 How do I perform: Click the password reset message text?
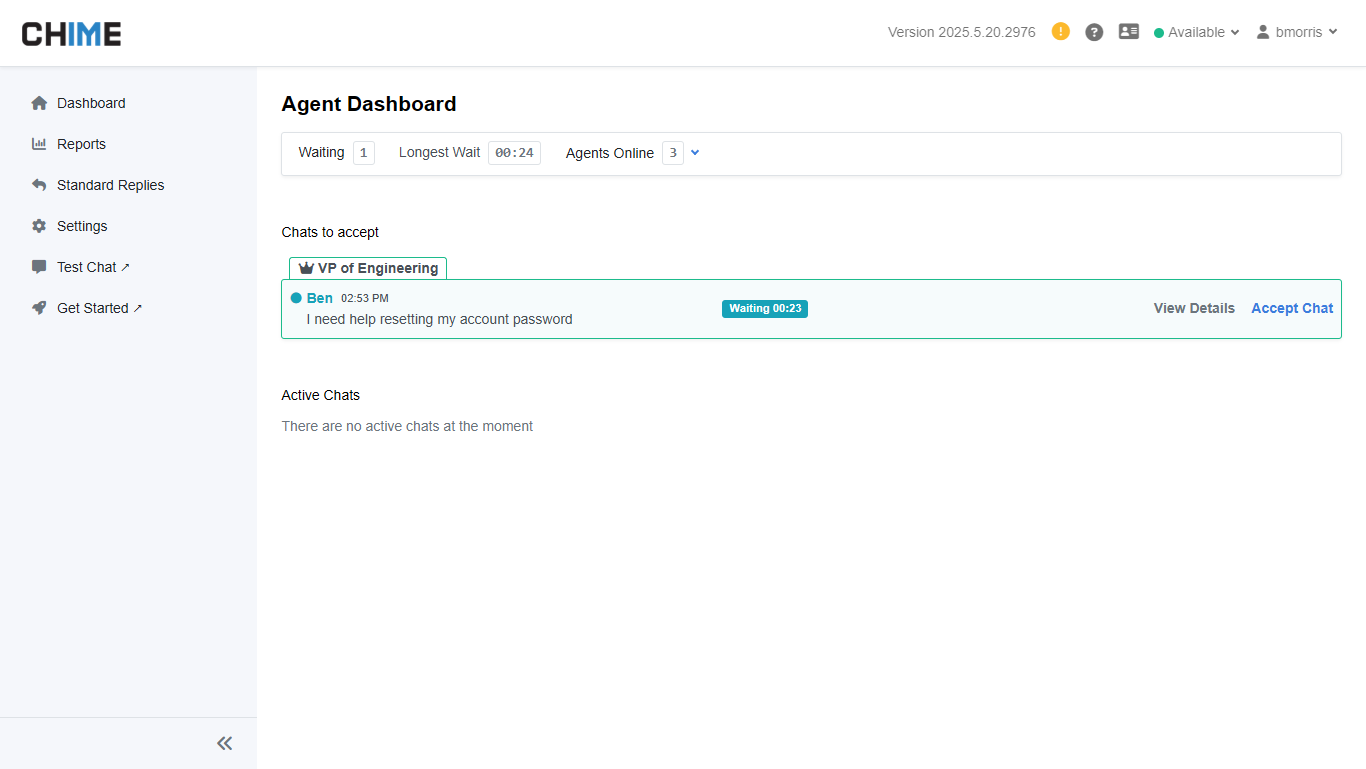439,319
